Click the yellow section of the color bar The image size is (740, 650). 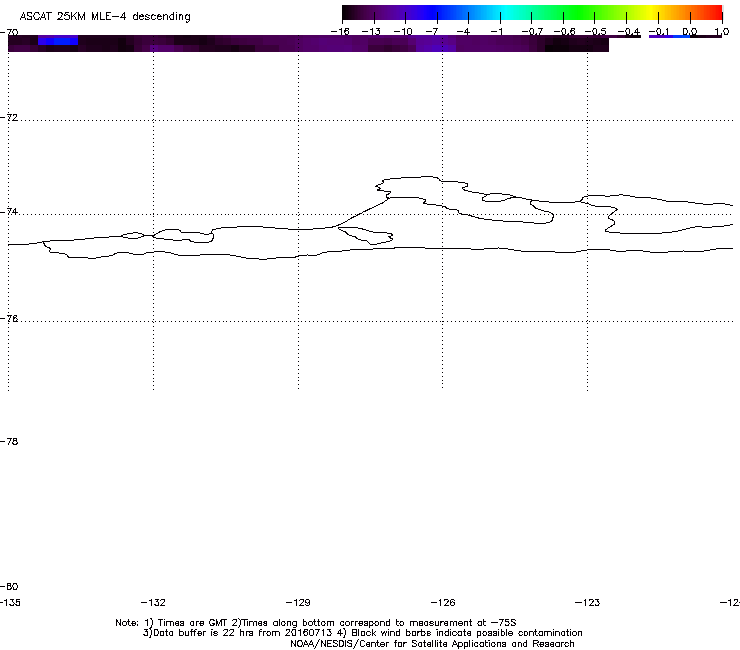(650, 12)
